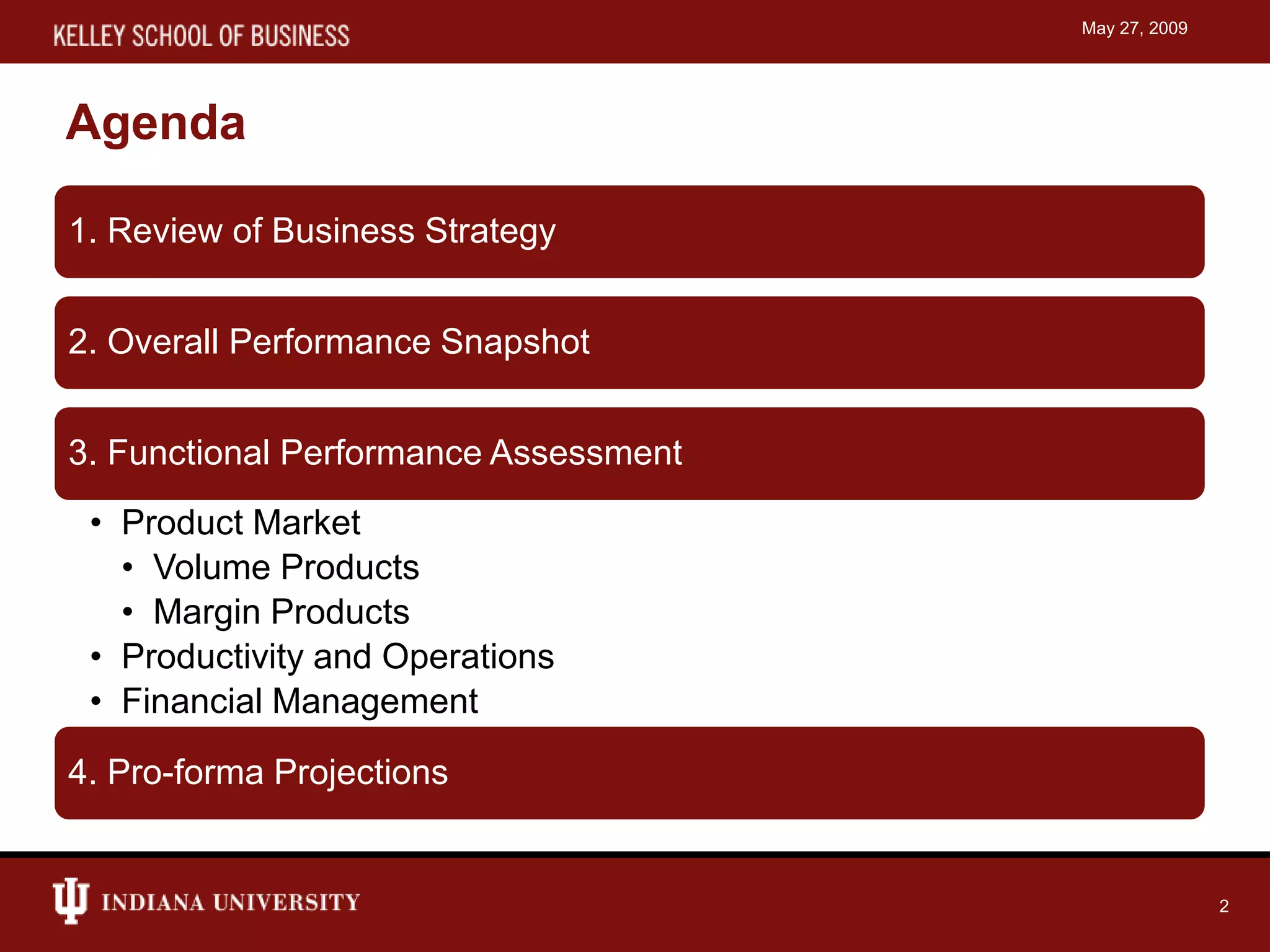Click the number 1 in first agenda box
The height and width of the screenshot is (952, 1270).
(78, 231)
